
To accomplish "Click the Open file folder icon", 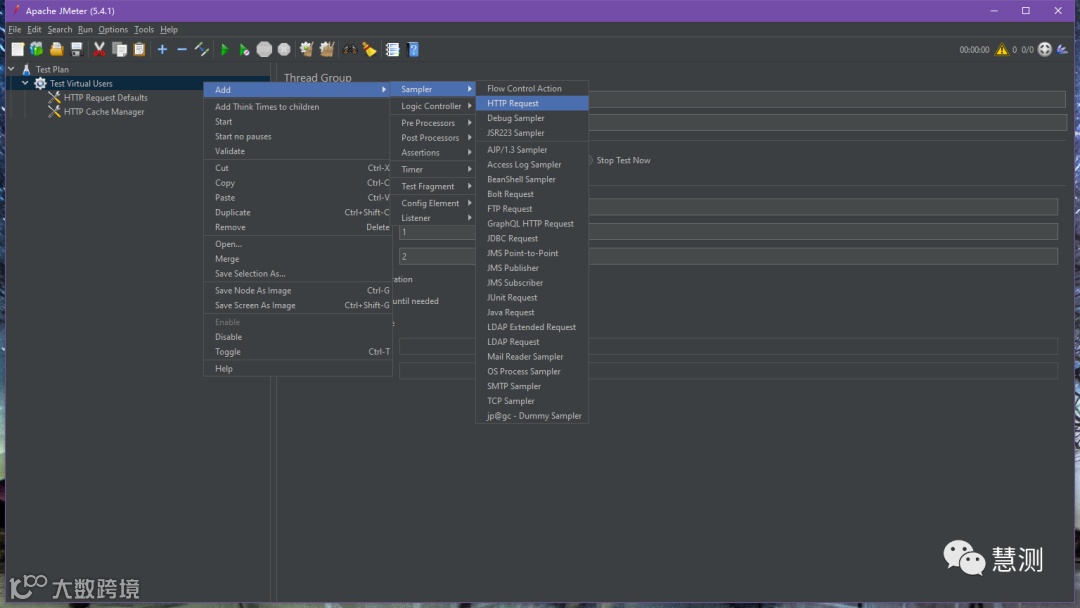I will pyautogui.click(x=56, y=50).
